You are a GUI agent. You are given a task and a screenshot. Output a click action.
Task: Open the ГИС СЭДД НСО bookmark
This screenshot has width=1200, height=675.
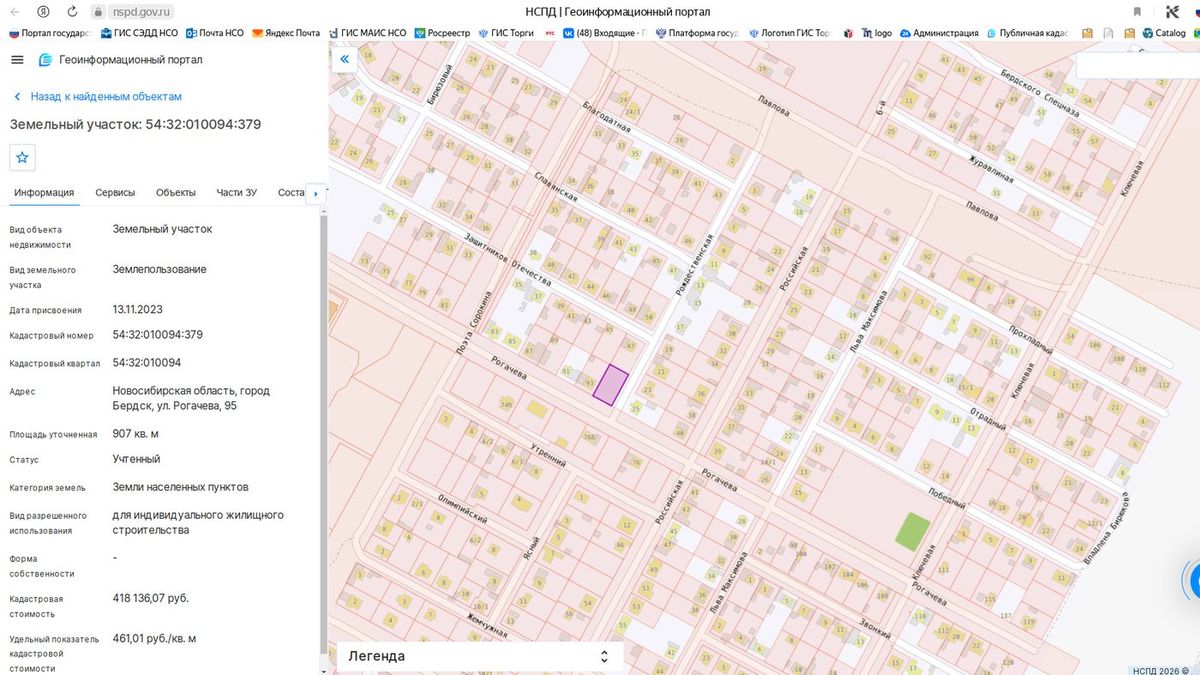pos(139,33)
